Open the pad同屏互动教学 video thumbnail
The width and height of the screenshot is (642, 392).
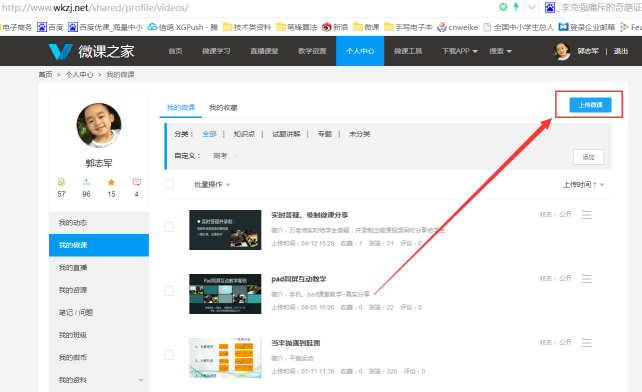(225, 294)
